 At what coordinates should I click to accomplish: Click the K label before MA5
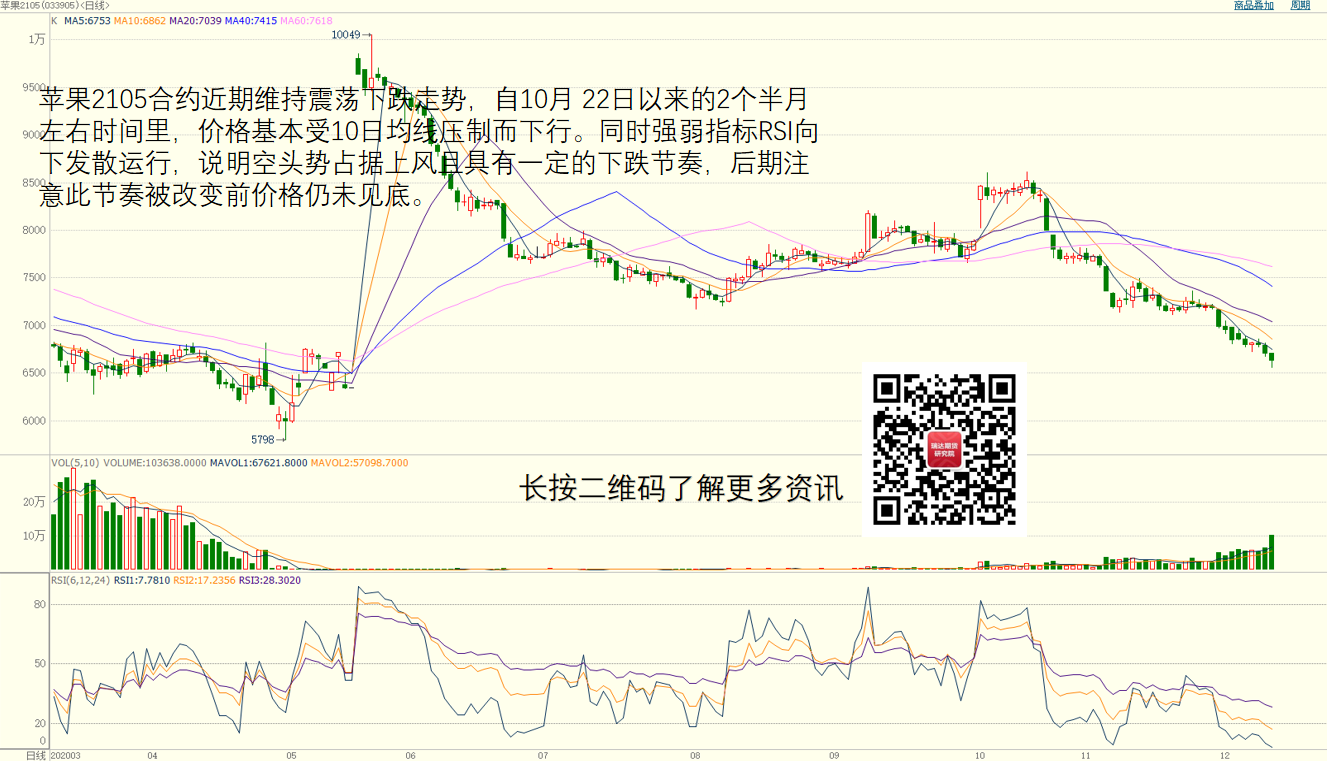click(54, 20)
